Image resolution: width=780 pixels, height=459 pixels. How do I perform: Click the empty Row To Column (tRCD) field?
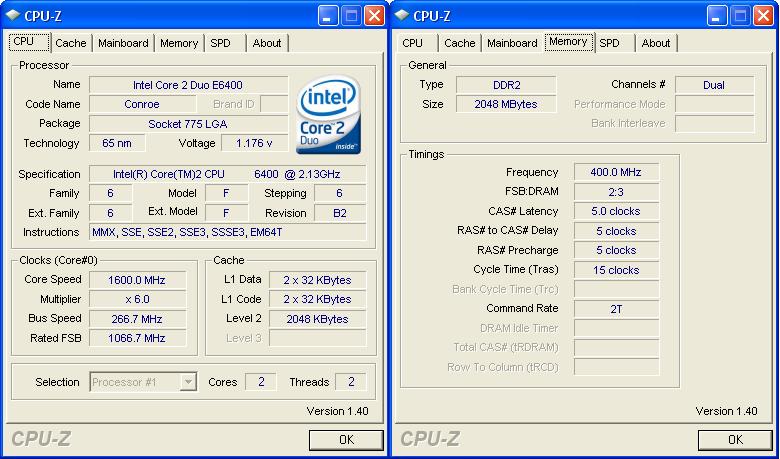616,367
